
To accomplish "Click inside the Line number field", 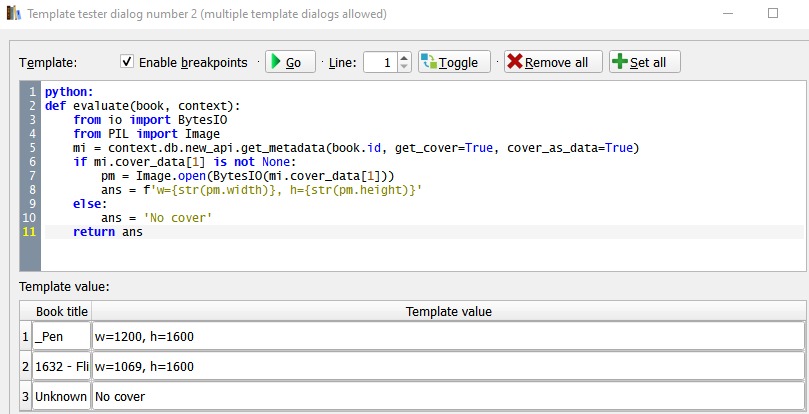I will click(380, 62).
